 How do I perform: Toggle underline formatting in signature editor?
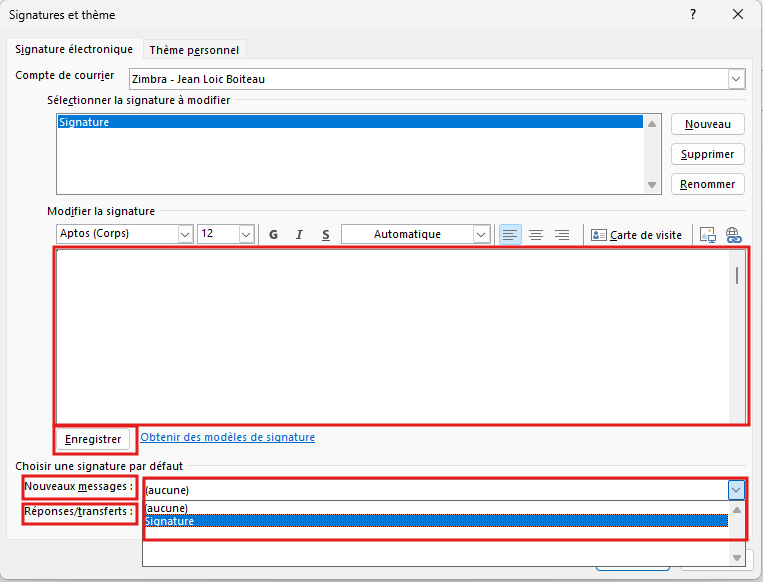325,235
